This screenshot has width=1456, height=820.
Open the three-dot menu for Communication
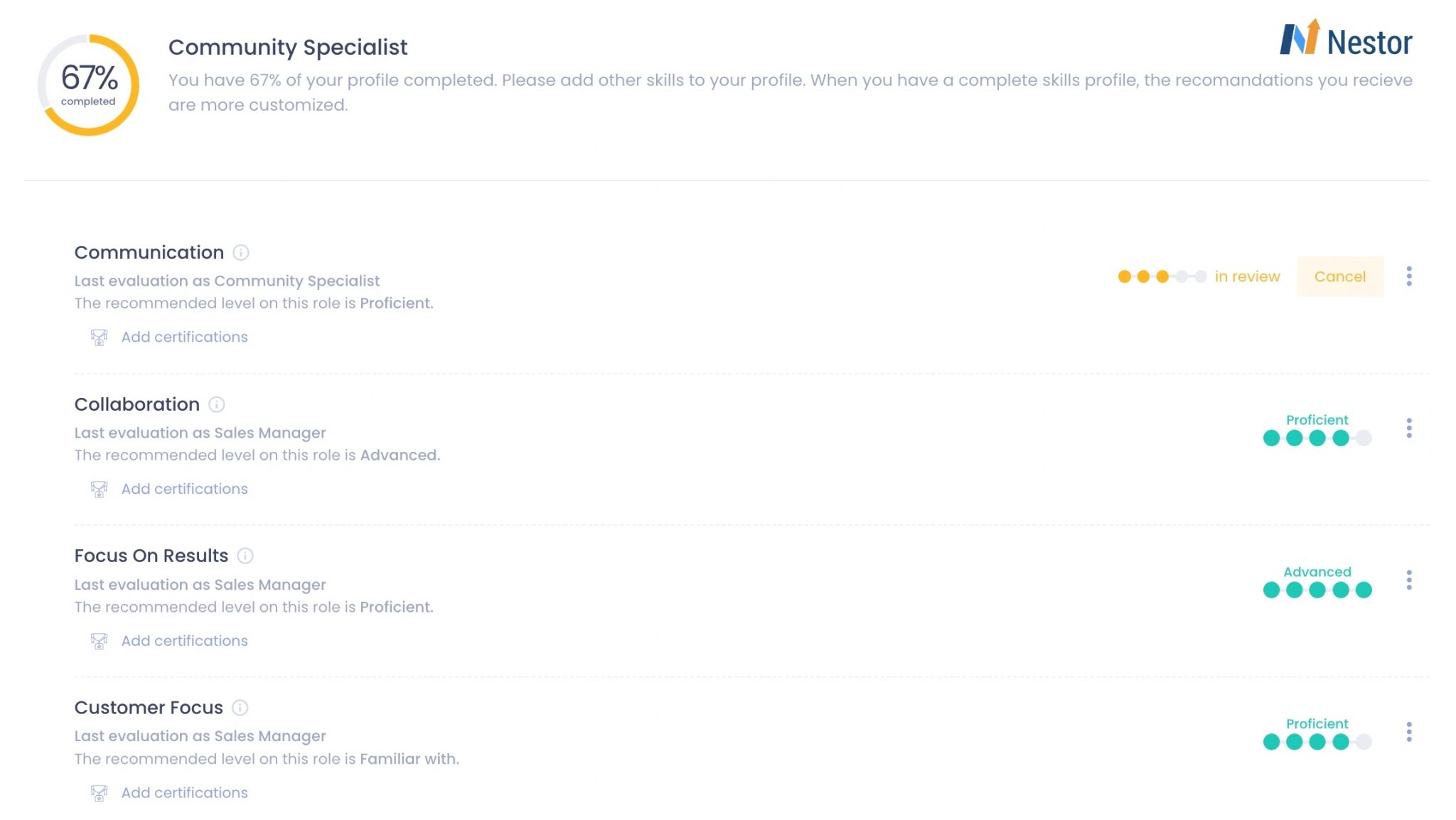coord(1409,276)
